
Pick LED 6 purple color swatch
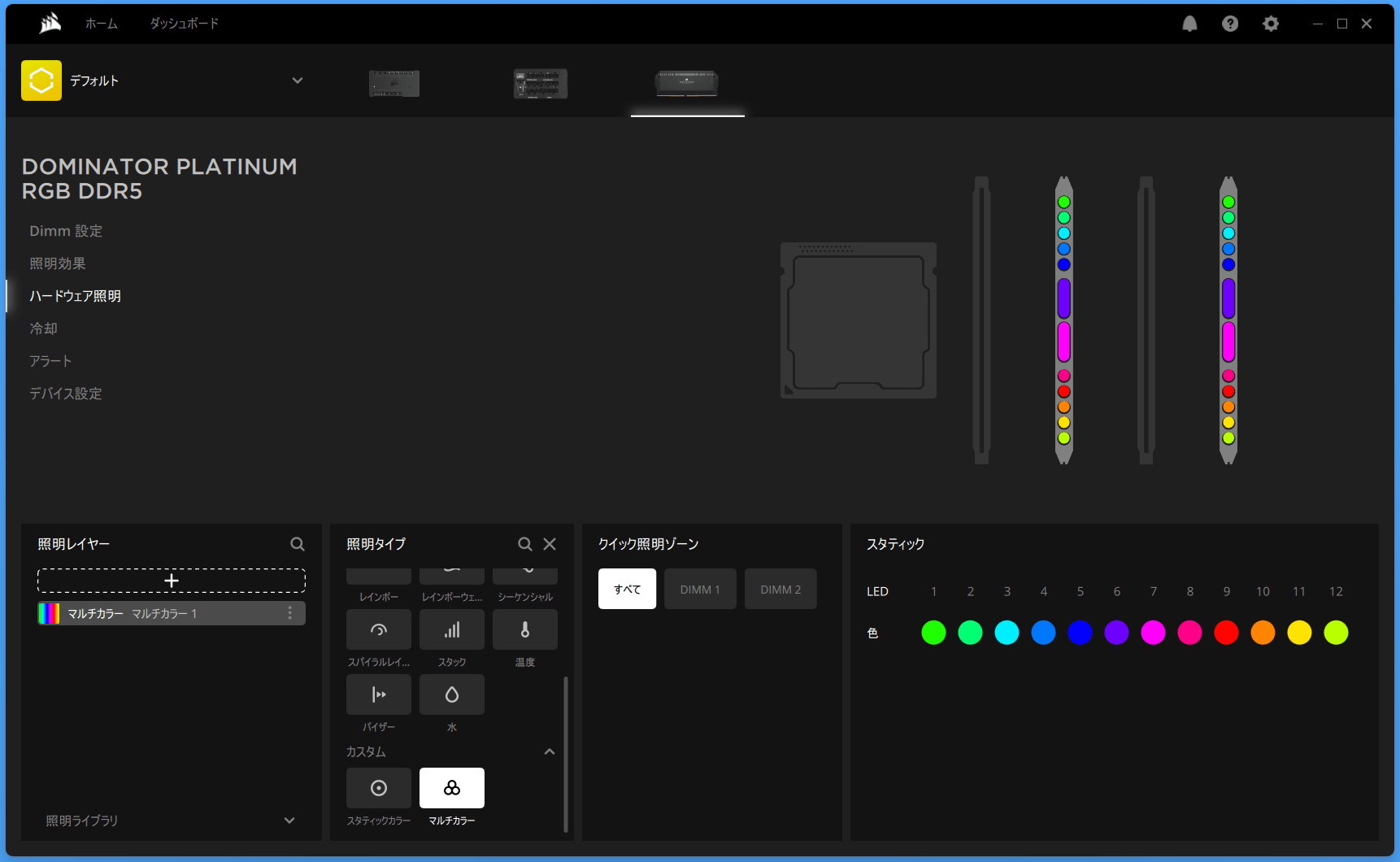[x=1116, y=632]
